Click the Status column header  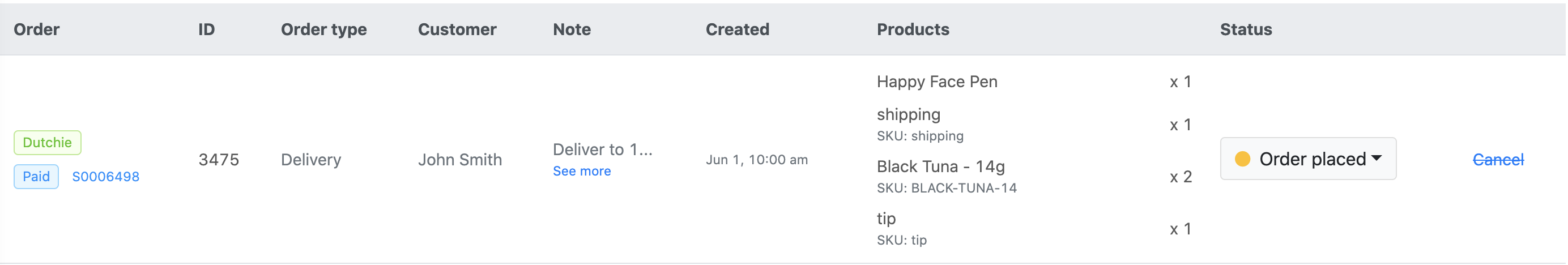tap(1245, 29)
